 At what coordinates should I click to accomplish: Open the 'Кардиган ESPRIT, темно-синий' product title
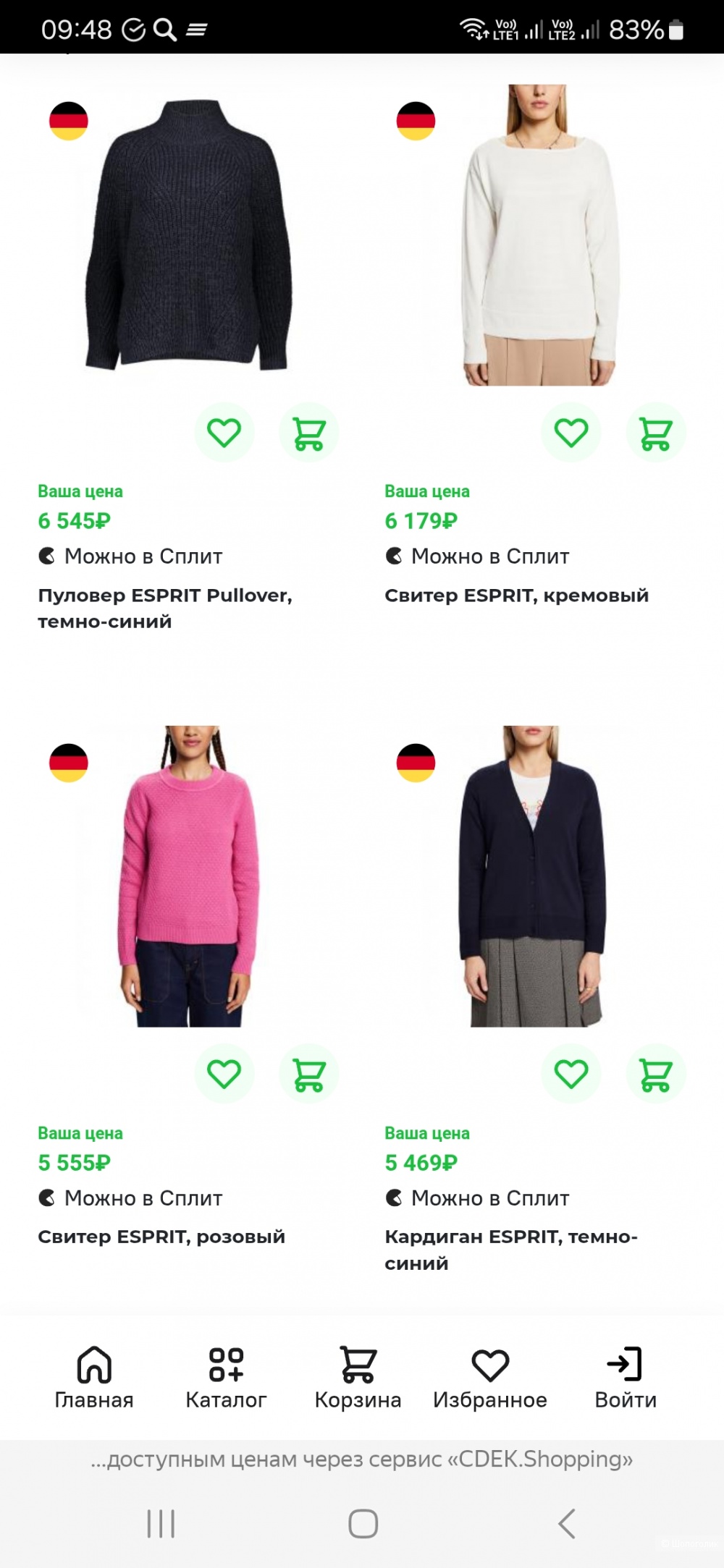tap(511, 1250)
